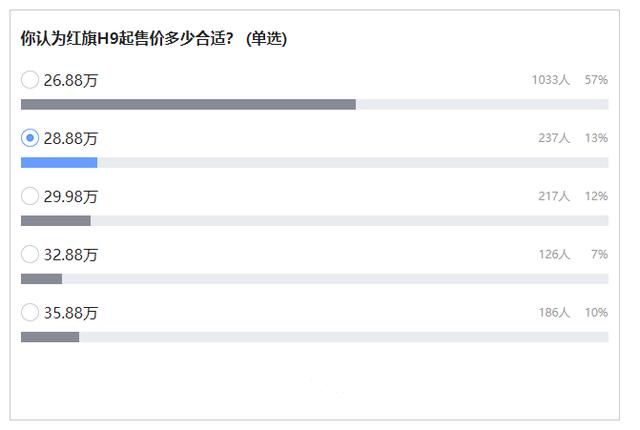Click the poll question title 你认为红旗H9起售价多少合适

153,38
